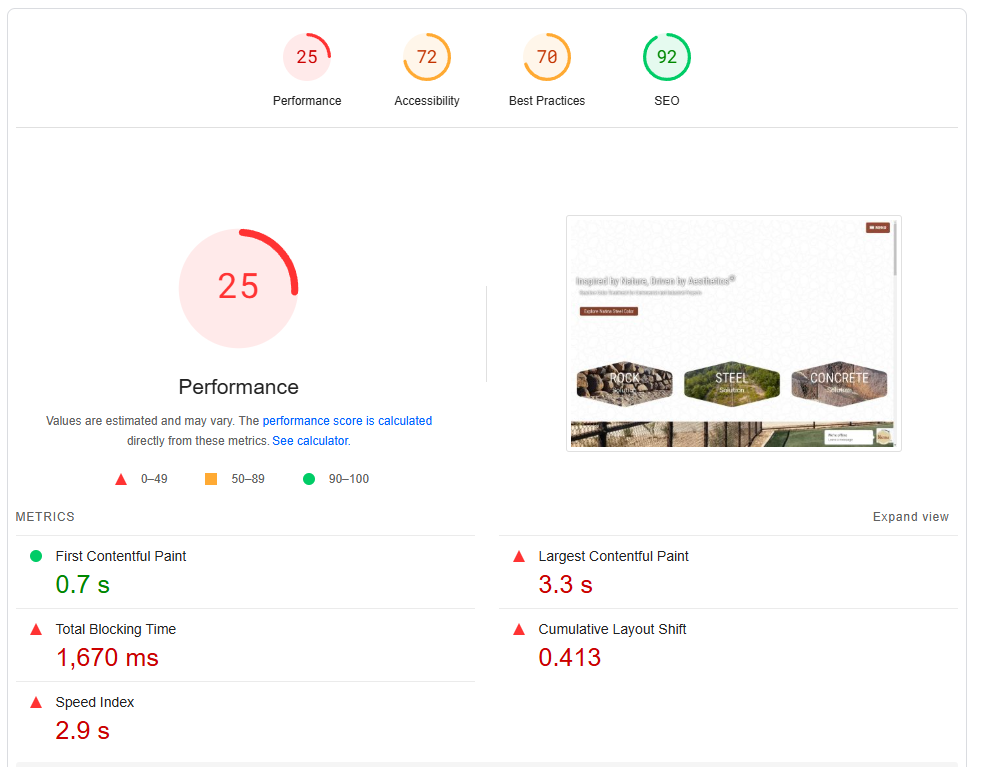Jump to the SEO category label
987x767 pixels.
point(667,101)
